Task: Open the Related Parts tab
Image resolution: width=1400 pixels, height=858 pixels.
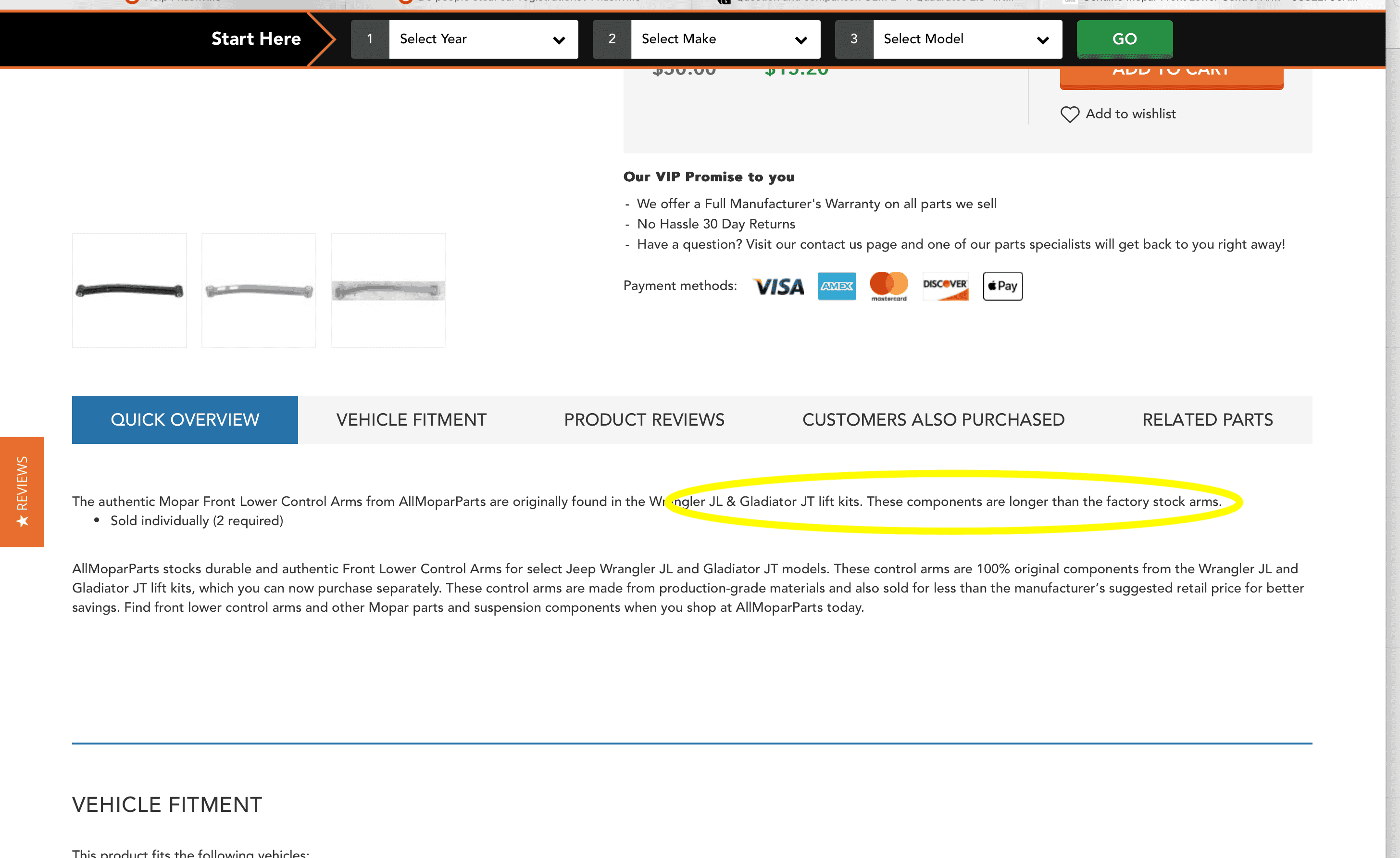Action: (1207, 419)
